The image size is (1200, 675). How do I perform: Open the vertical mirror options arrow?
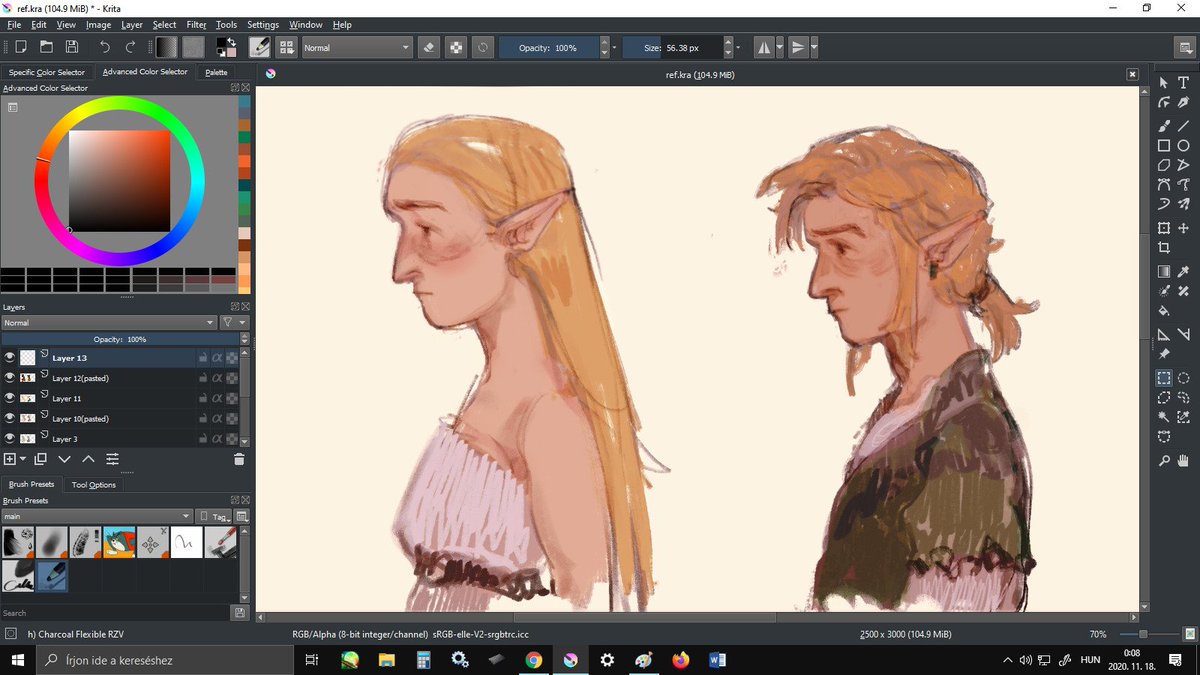815,47
